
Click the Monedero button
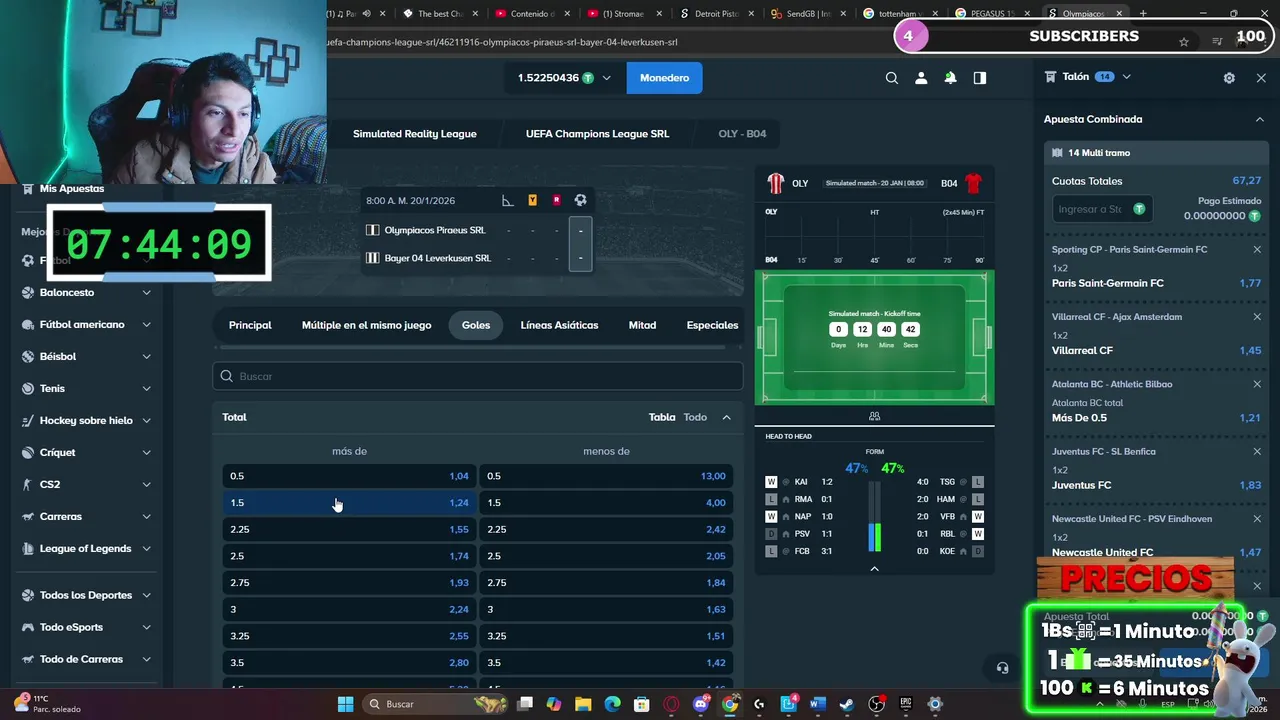(664, 78)
